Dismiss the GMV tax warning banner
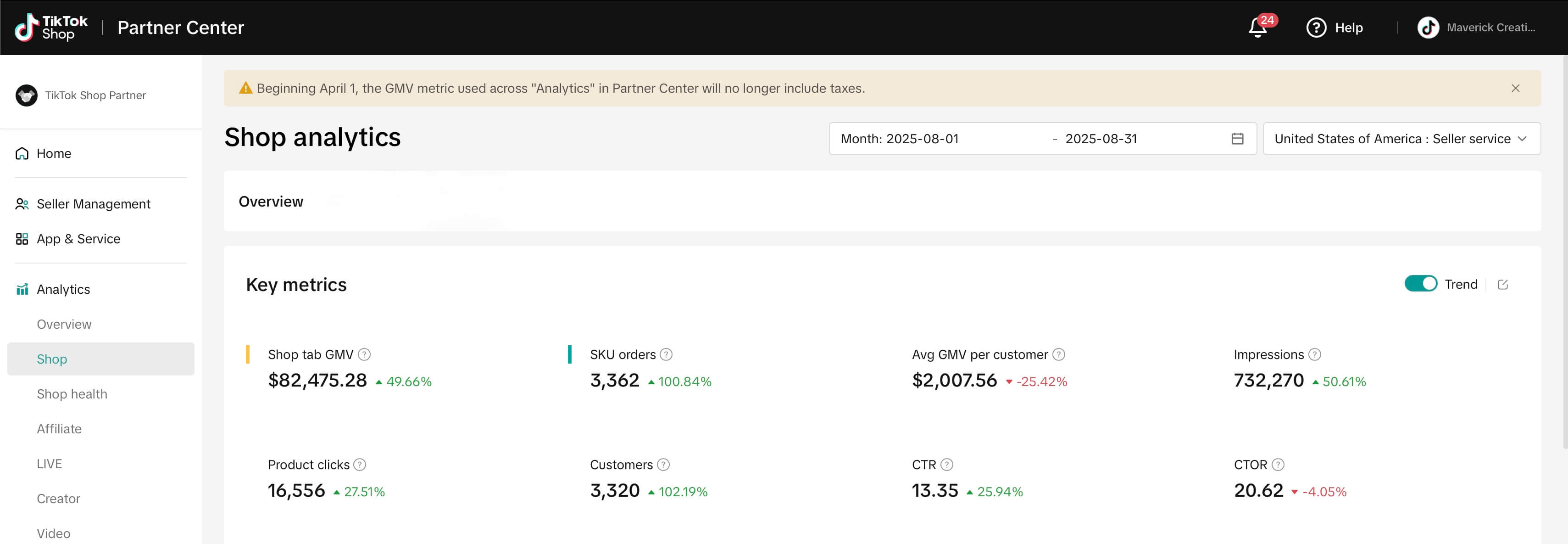Viewport: 1568px width, 544px height. [x=1515, y=88]
